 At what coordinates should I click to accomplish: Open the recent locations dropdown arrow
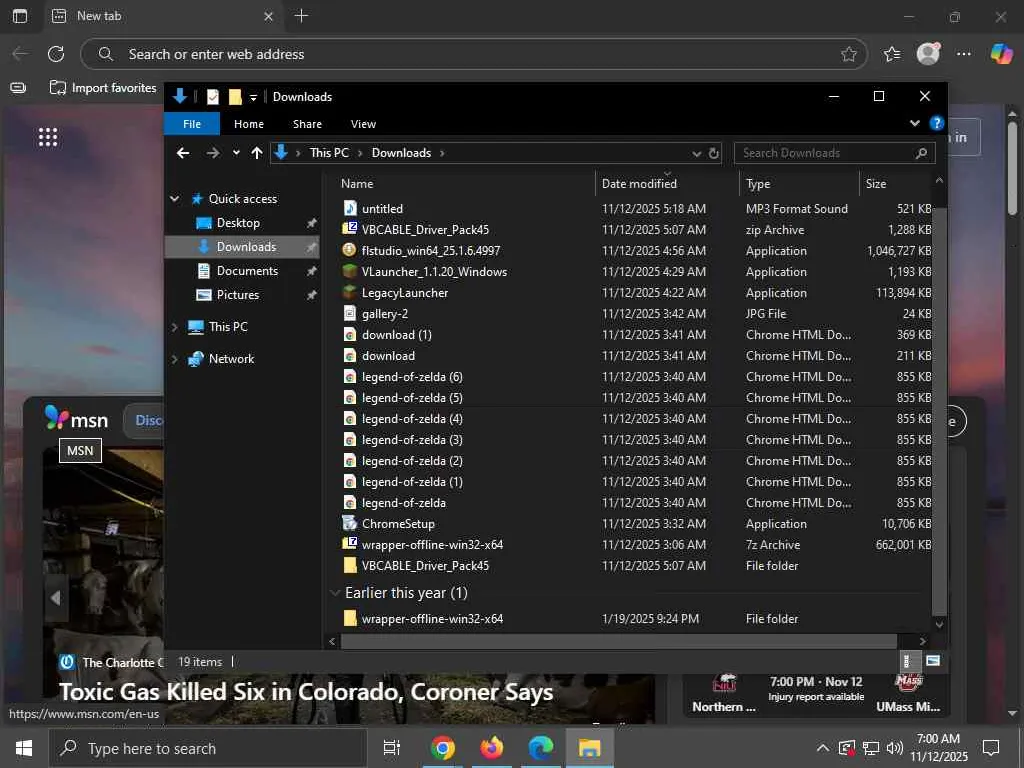pos(236,153)
